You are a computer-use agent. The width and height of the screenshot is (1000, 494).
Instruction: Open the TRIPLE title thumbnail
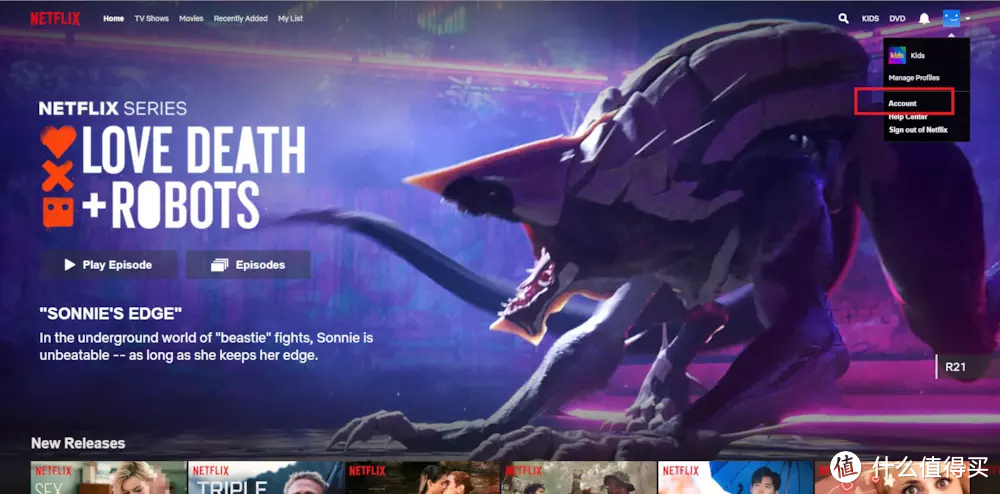click(x=265, y=477)
